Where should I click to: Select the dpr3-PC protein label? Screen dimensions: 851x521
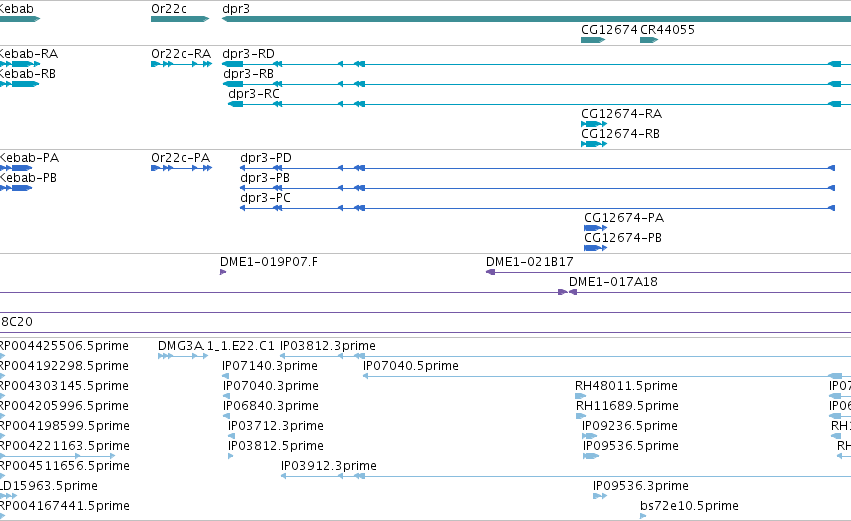click(x=265, y=198)
